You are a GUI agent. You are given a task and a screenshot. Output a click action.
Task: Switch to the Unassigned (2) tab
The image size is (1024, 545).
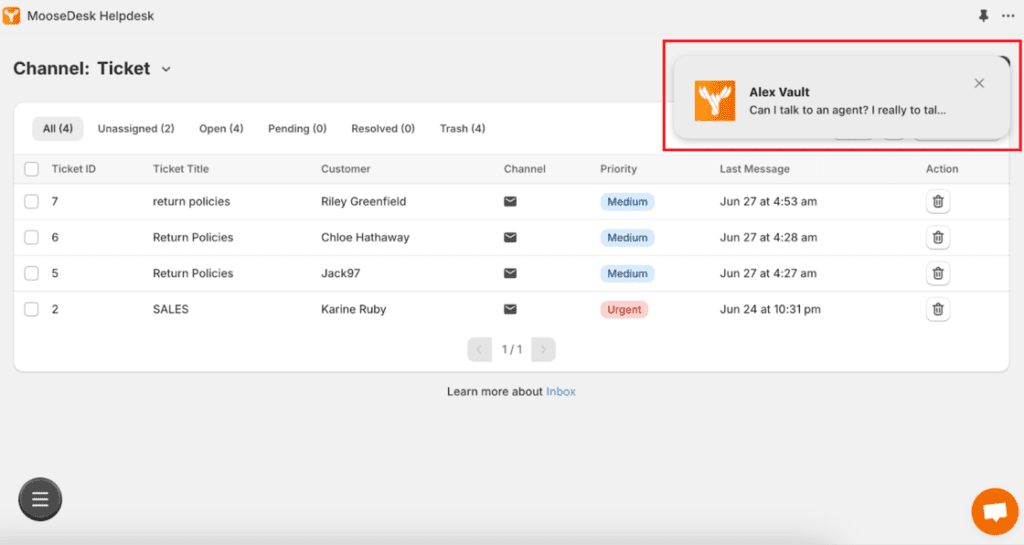coord(136,129)
